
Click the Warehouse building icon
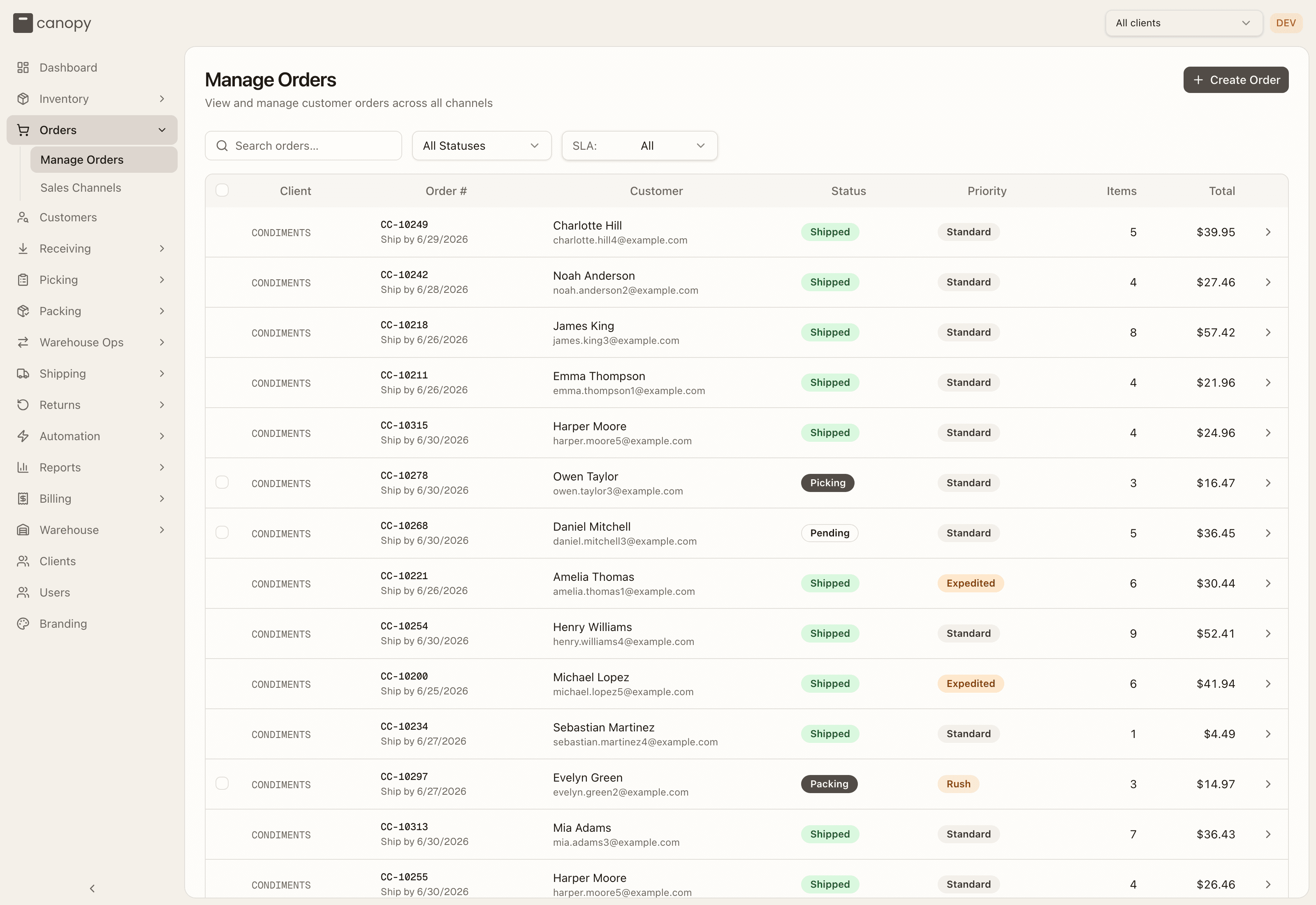[23, 529]
